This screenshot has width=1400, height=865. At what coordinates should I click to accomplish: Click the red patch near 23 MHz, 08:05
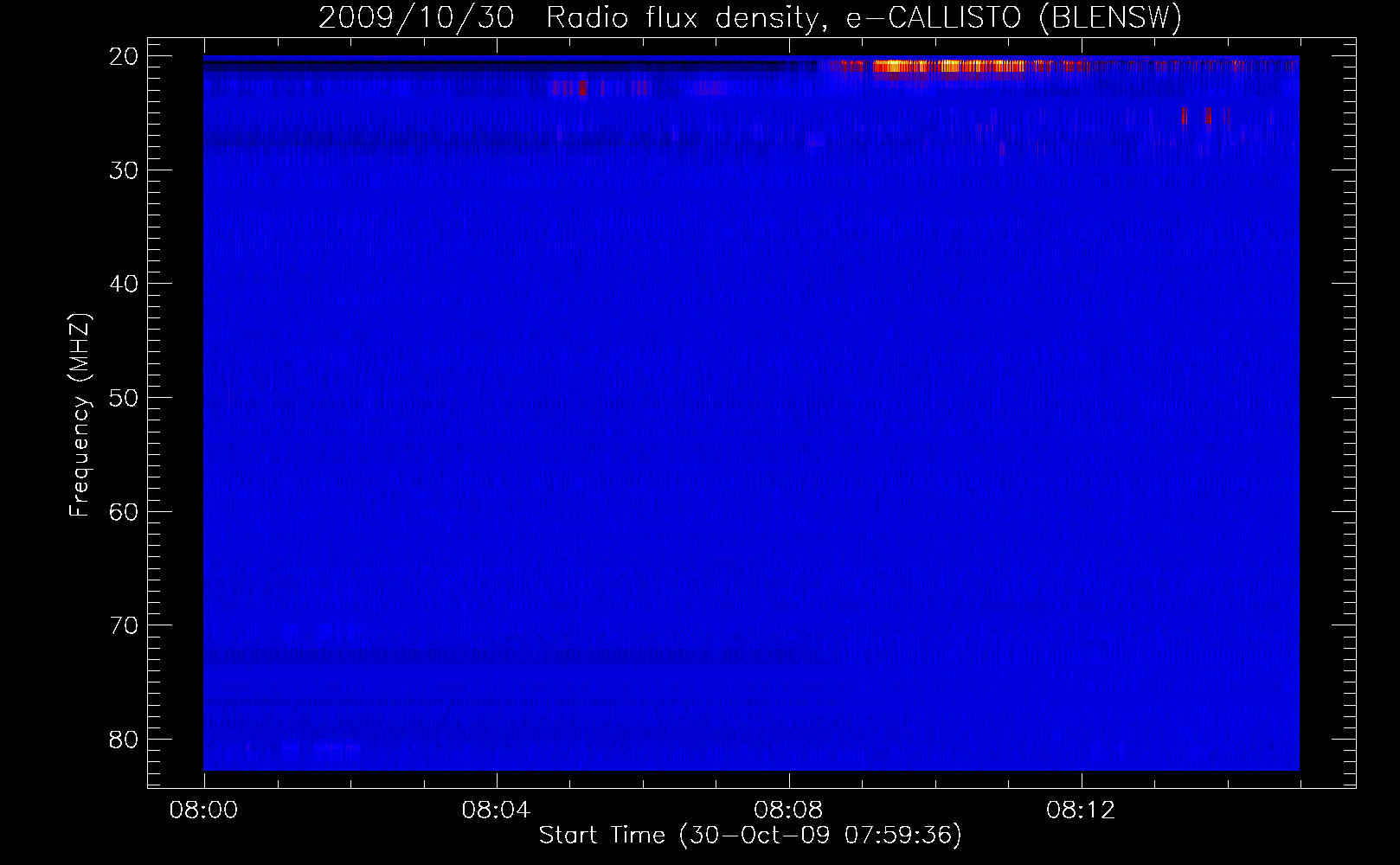coord(581,87)
